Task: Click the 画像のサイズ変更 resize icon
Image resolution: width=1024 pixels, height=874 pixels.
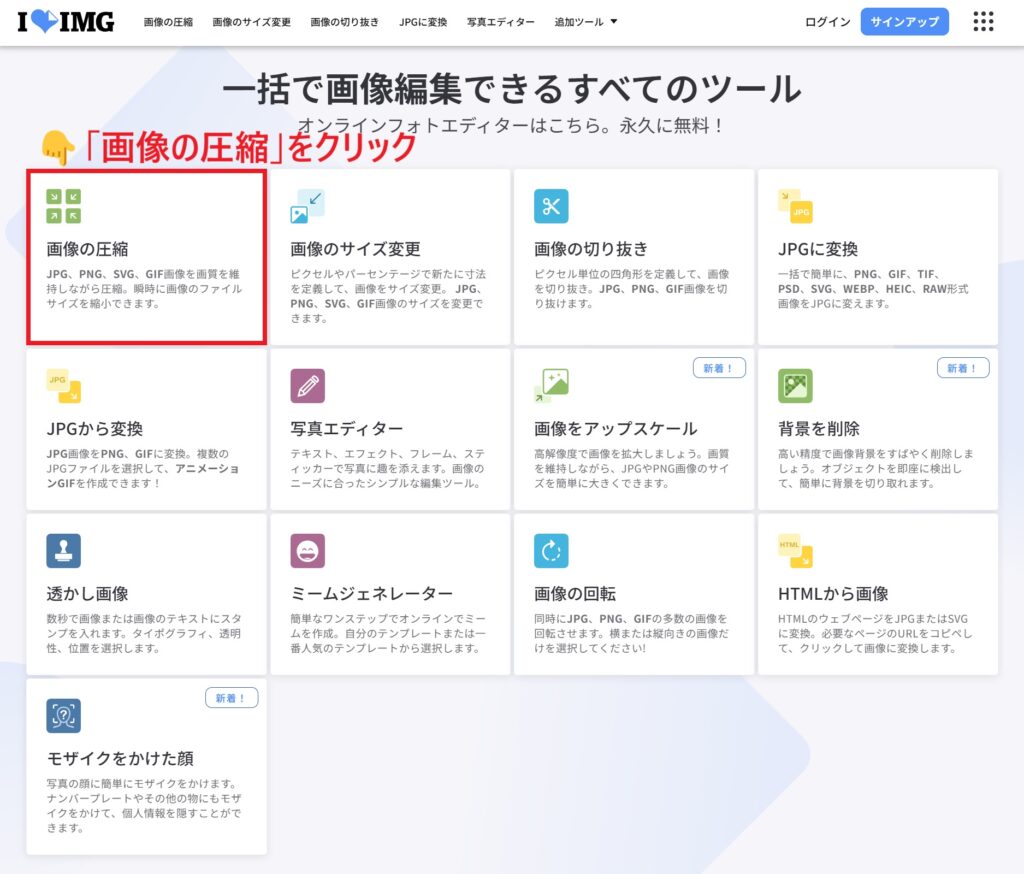Action: (x=307, y=206)
